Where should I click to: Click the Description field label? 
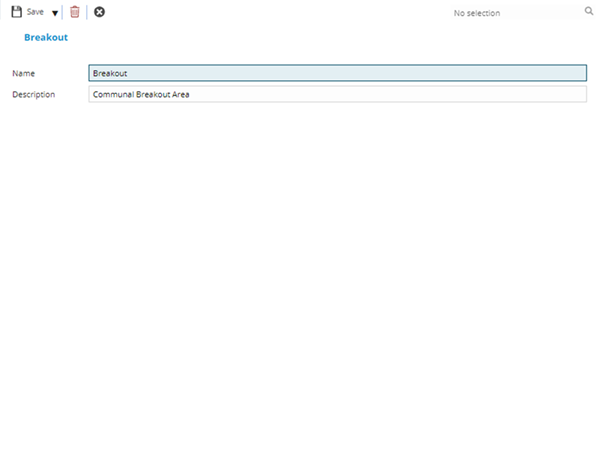point(33,94)
